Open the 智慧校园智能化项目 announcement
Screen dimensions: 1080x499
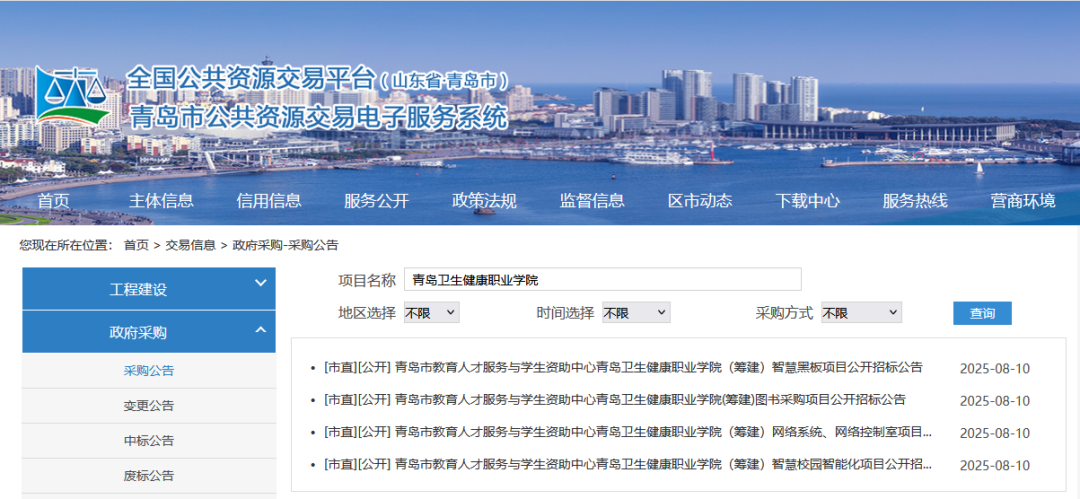[628, 465]
